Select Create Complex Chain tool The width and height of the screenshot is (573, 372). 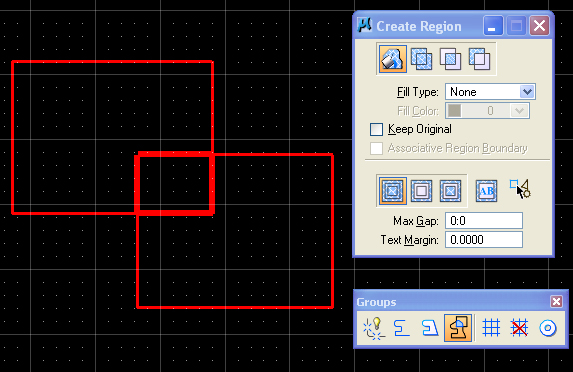click(402, 328)
